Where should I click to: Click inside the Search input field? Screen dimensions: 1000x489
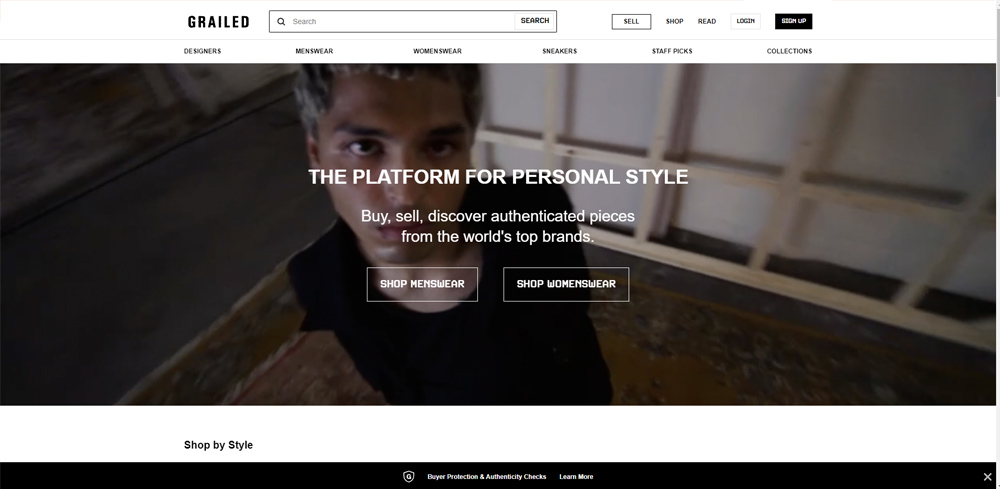point(402,22)
